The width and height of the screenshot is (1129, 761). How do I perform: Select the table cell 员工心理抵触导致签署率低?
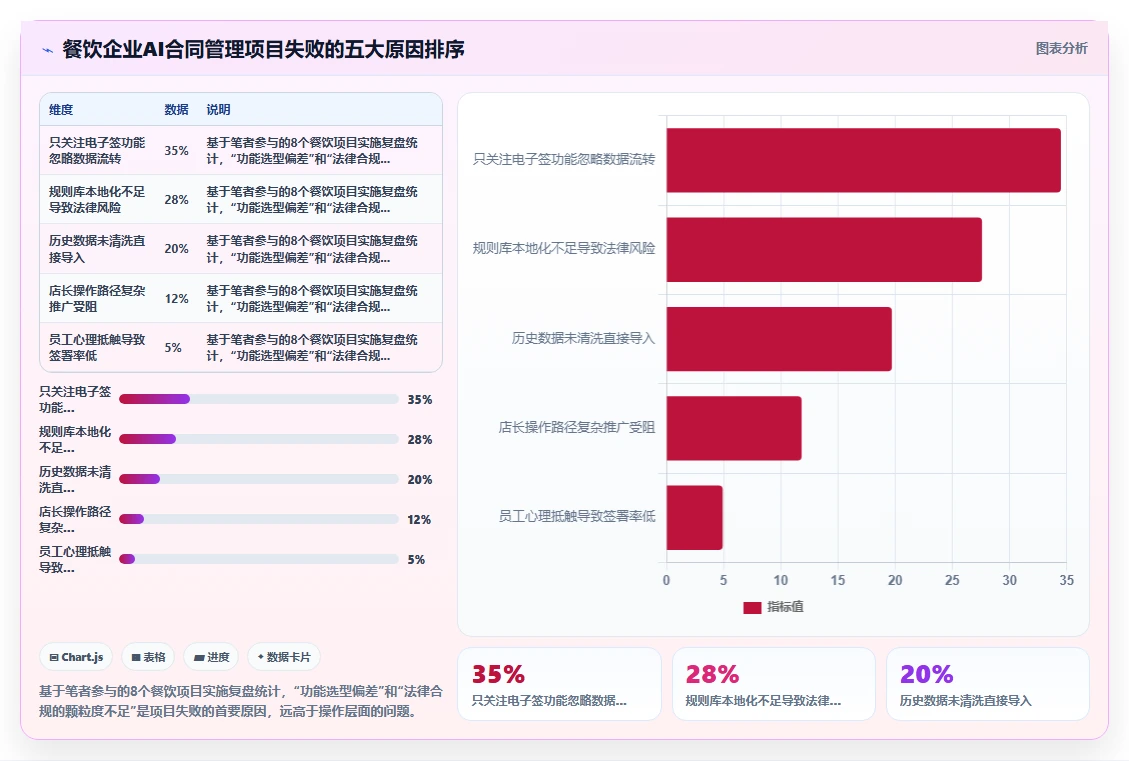click(97, 347)
